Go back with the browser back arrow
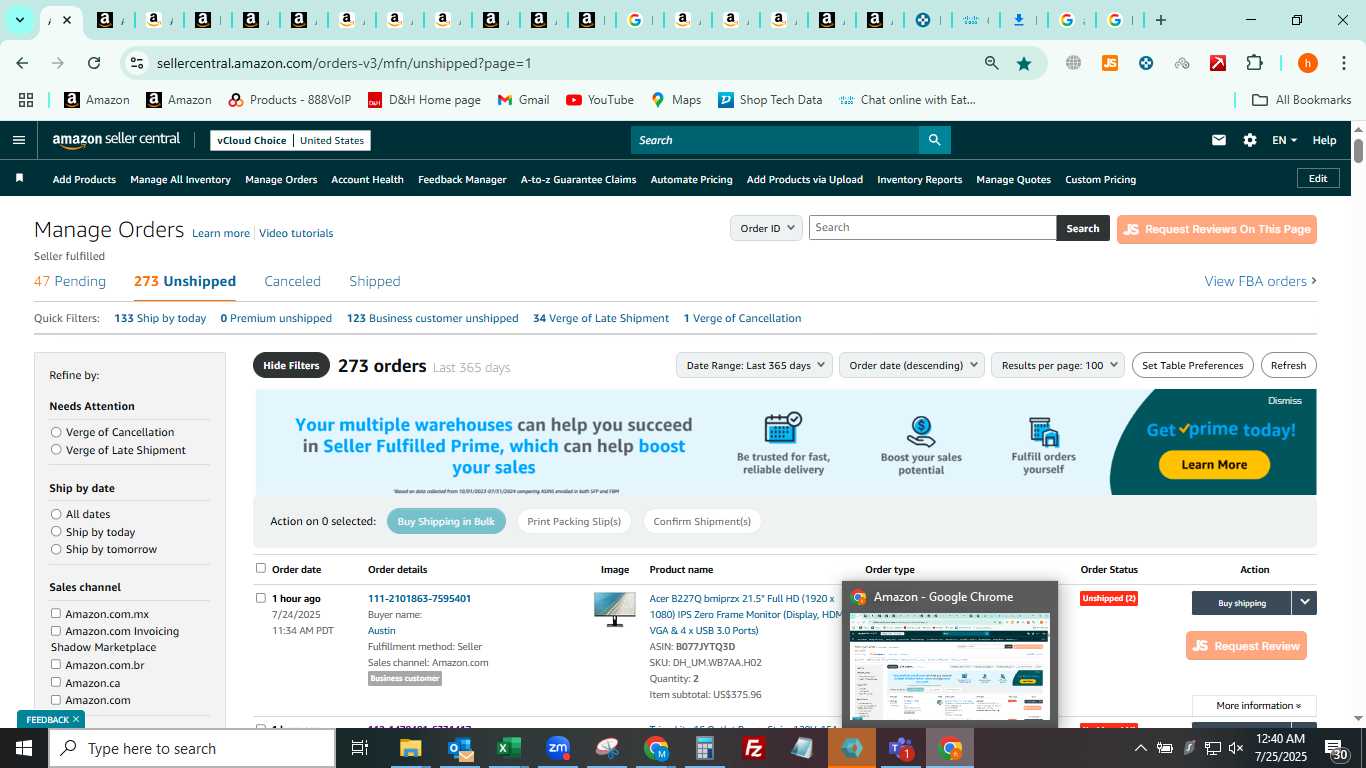1366x768 pixels. tap(22, 63)
